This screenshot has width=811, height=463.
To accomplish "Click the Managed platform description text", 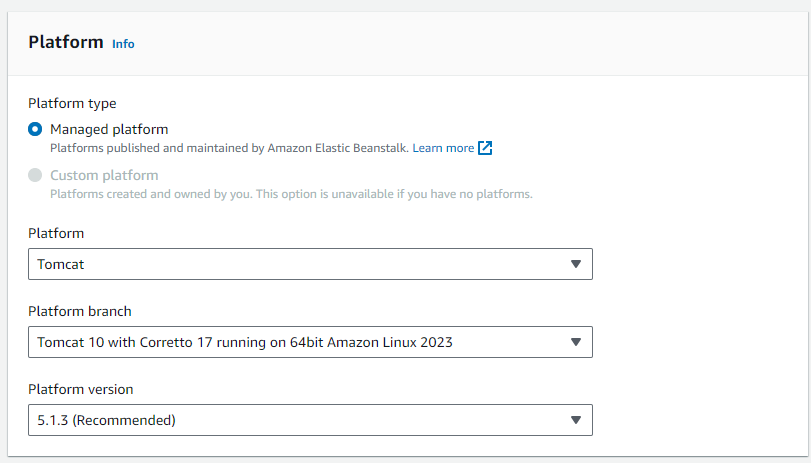I will click(230, 148).
